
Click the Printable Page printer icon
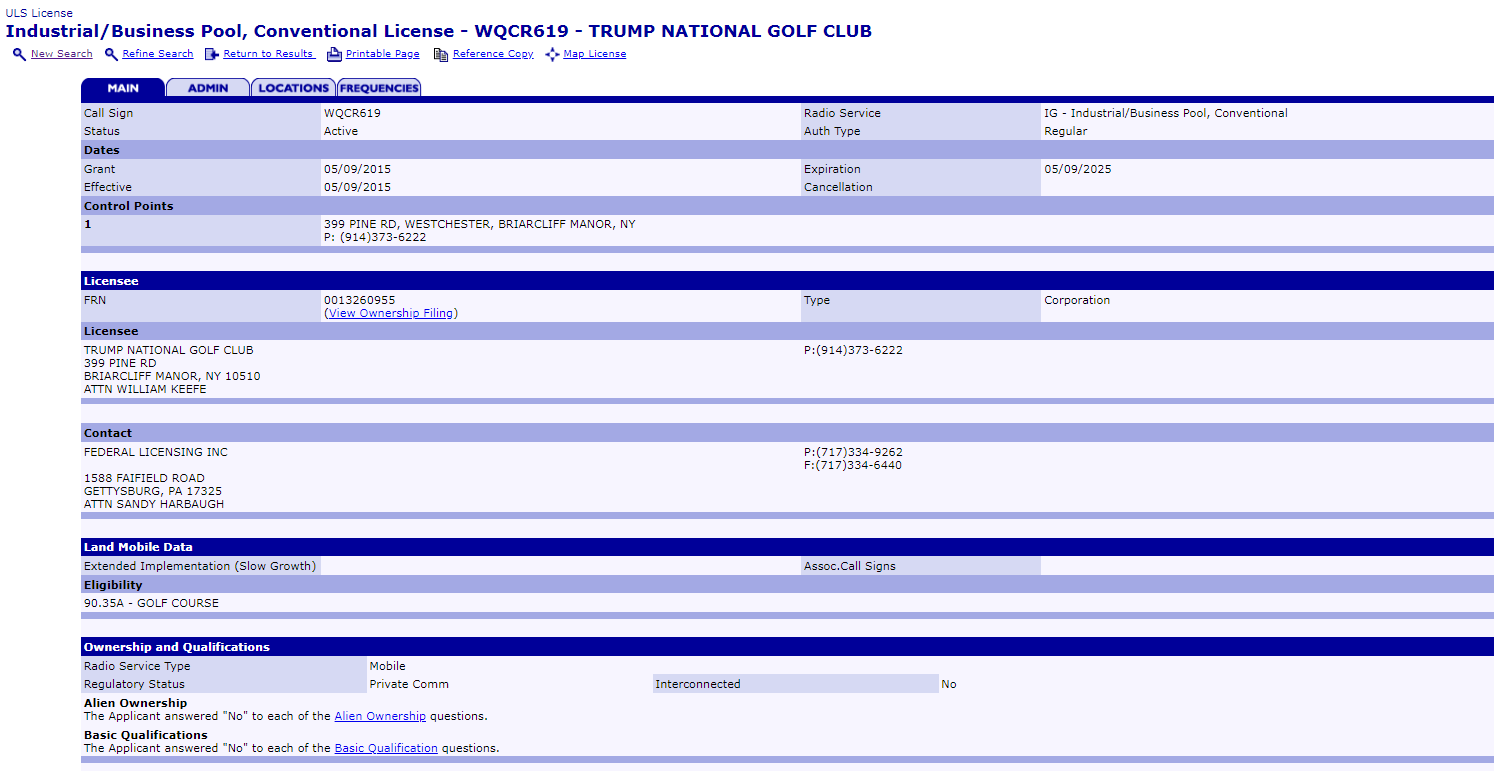pyautogui.click(x=334, y=54)
